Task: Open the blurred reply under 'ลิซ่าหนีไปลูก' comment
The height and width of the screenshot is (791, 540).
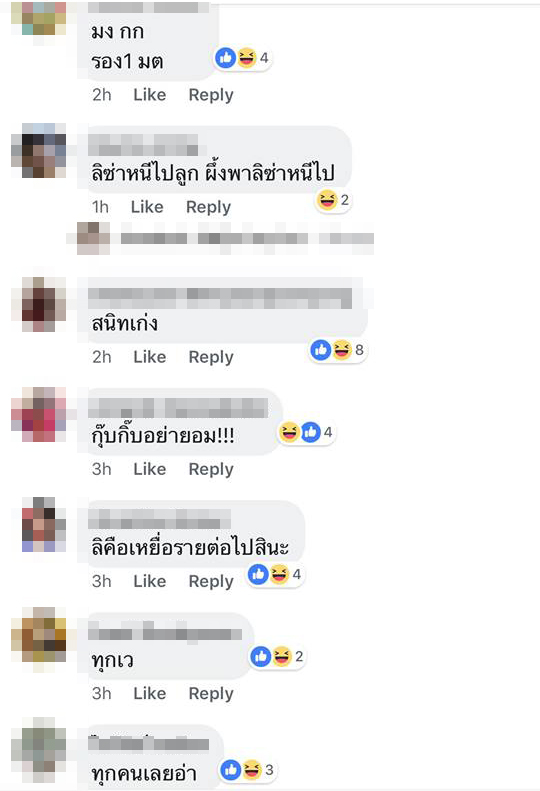Action: click(x=226, y=238)
